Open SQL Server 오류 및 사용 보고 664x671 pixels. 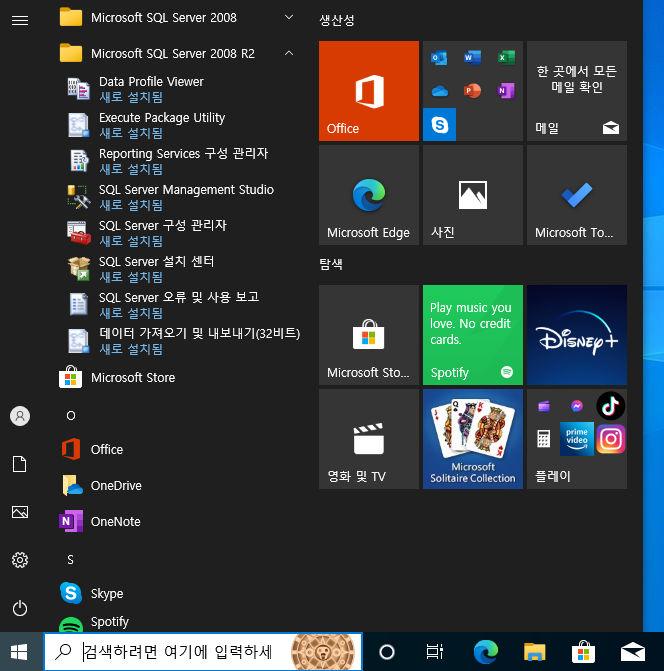(x=177, y=305)
